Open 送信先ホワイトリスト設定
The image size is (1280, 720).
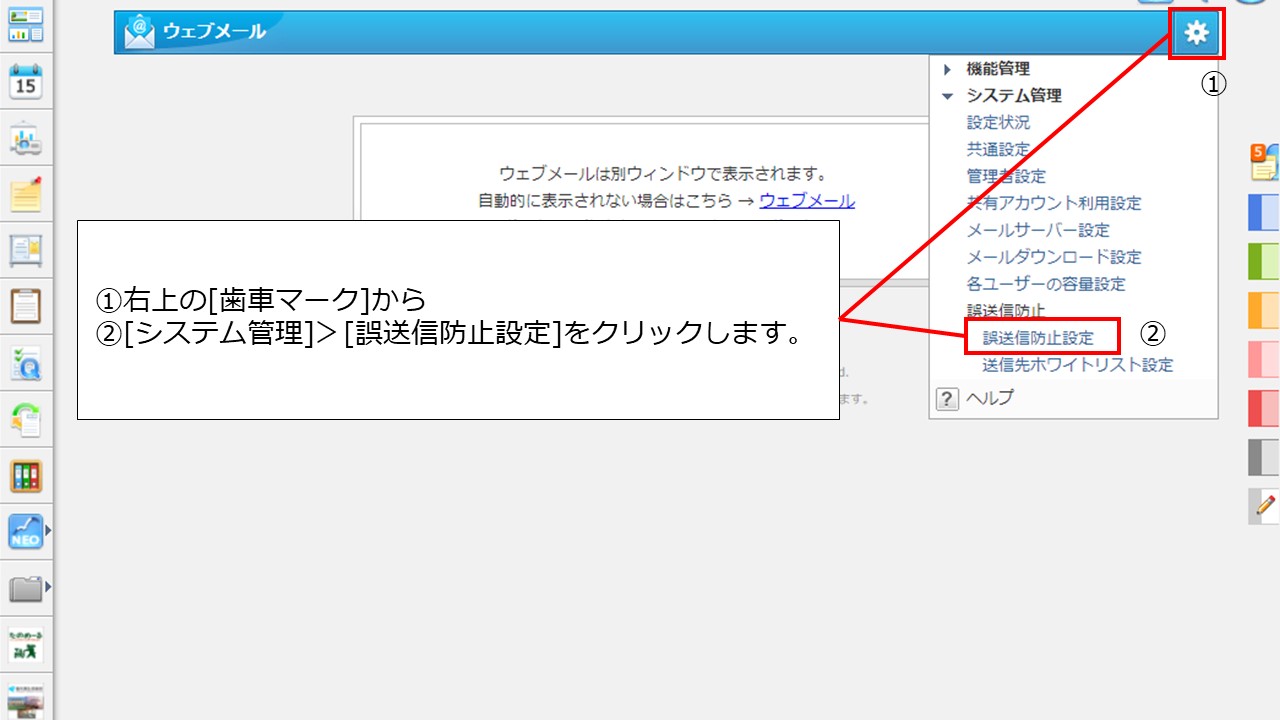point(1078,365)
